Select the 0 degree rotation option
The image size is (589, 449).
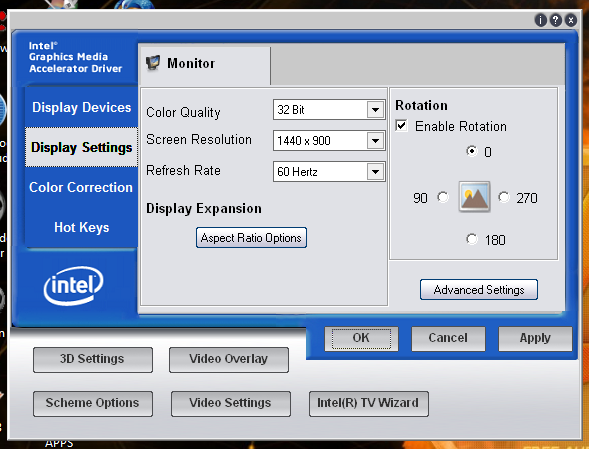471,151
